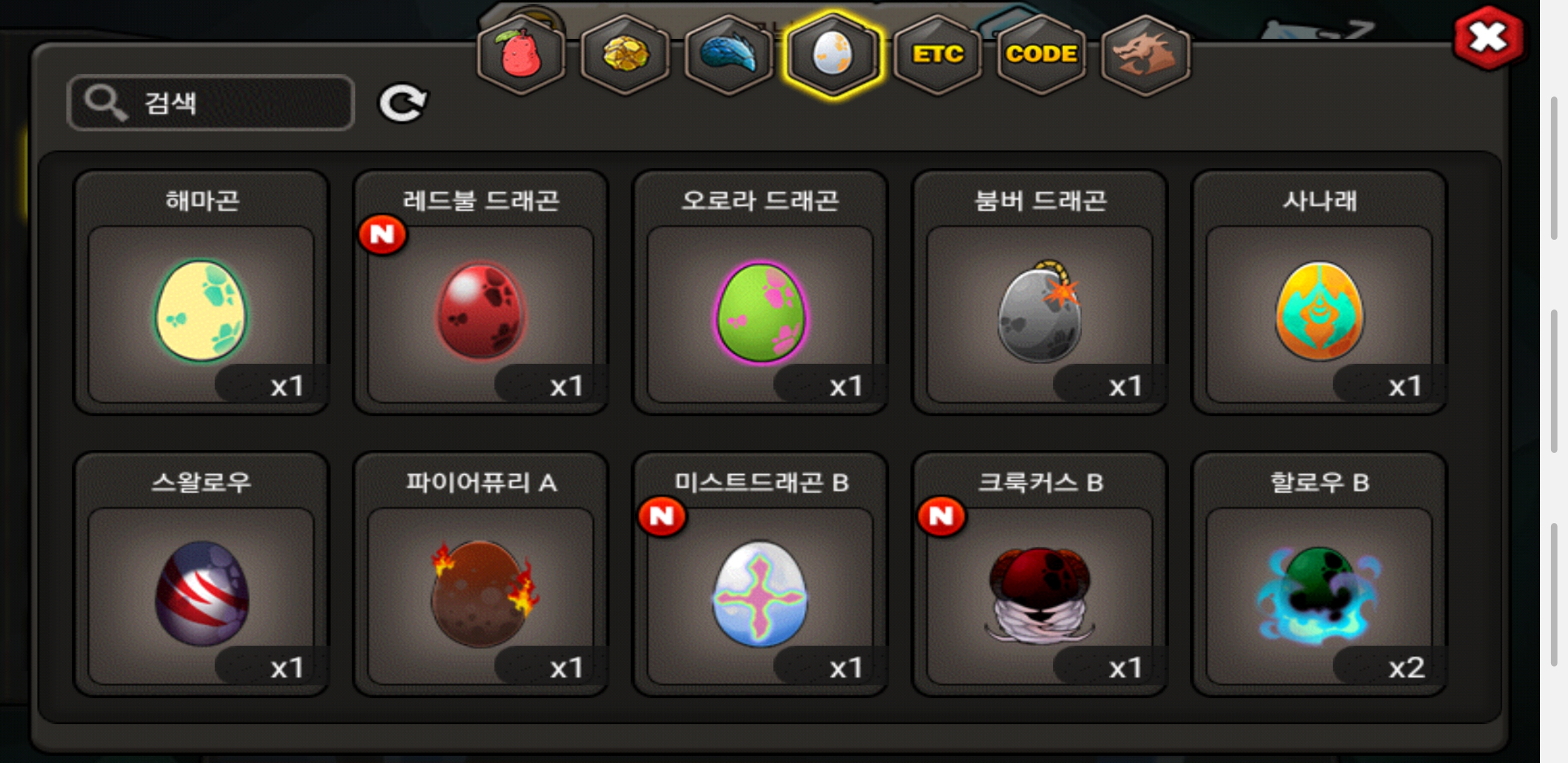Pick the 스왈로우 striped egg

[201, 574]
